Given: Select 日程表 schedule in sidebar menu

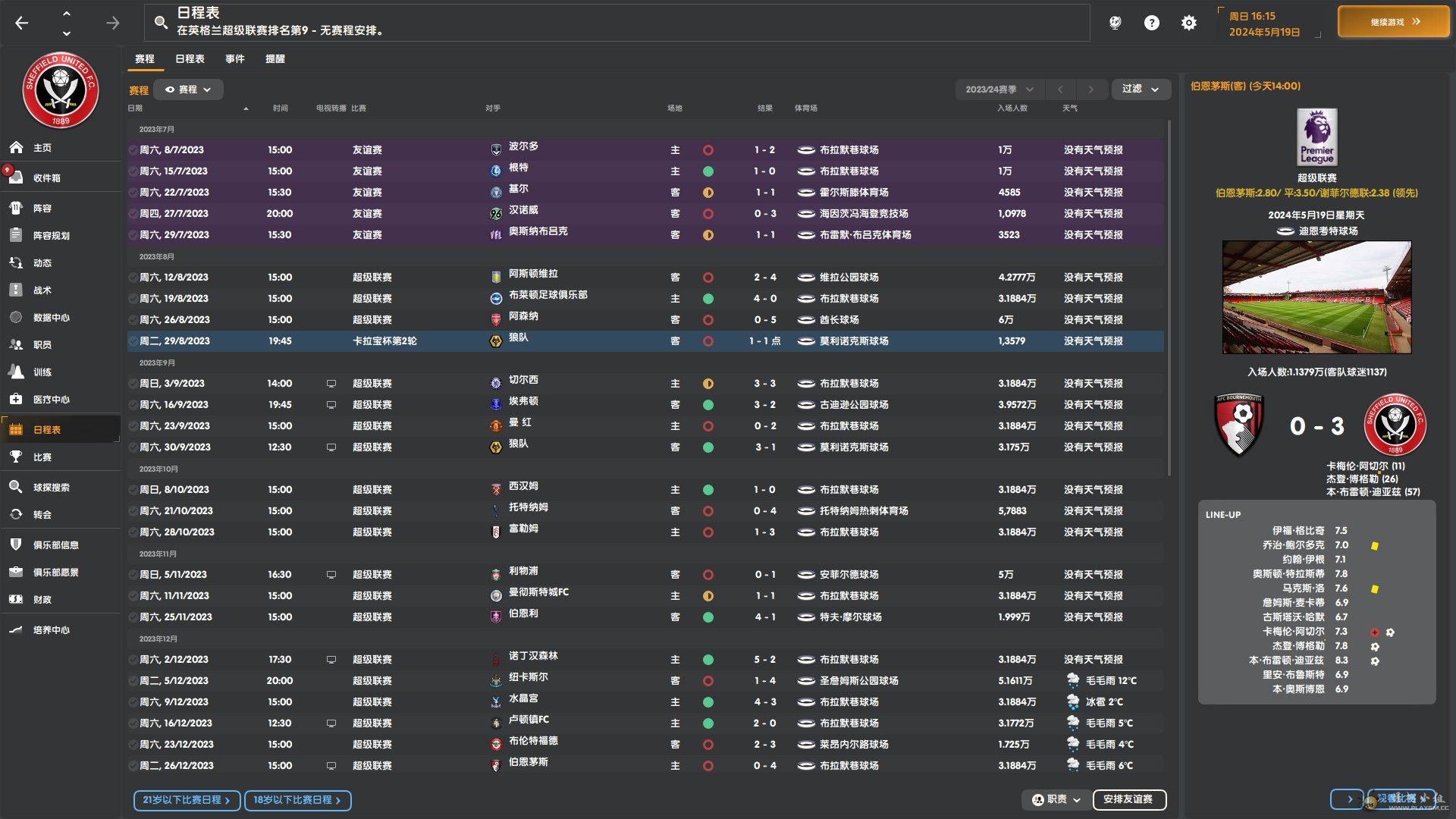Looking at the screenshot, I should 61,429.
